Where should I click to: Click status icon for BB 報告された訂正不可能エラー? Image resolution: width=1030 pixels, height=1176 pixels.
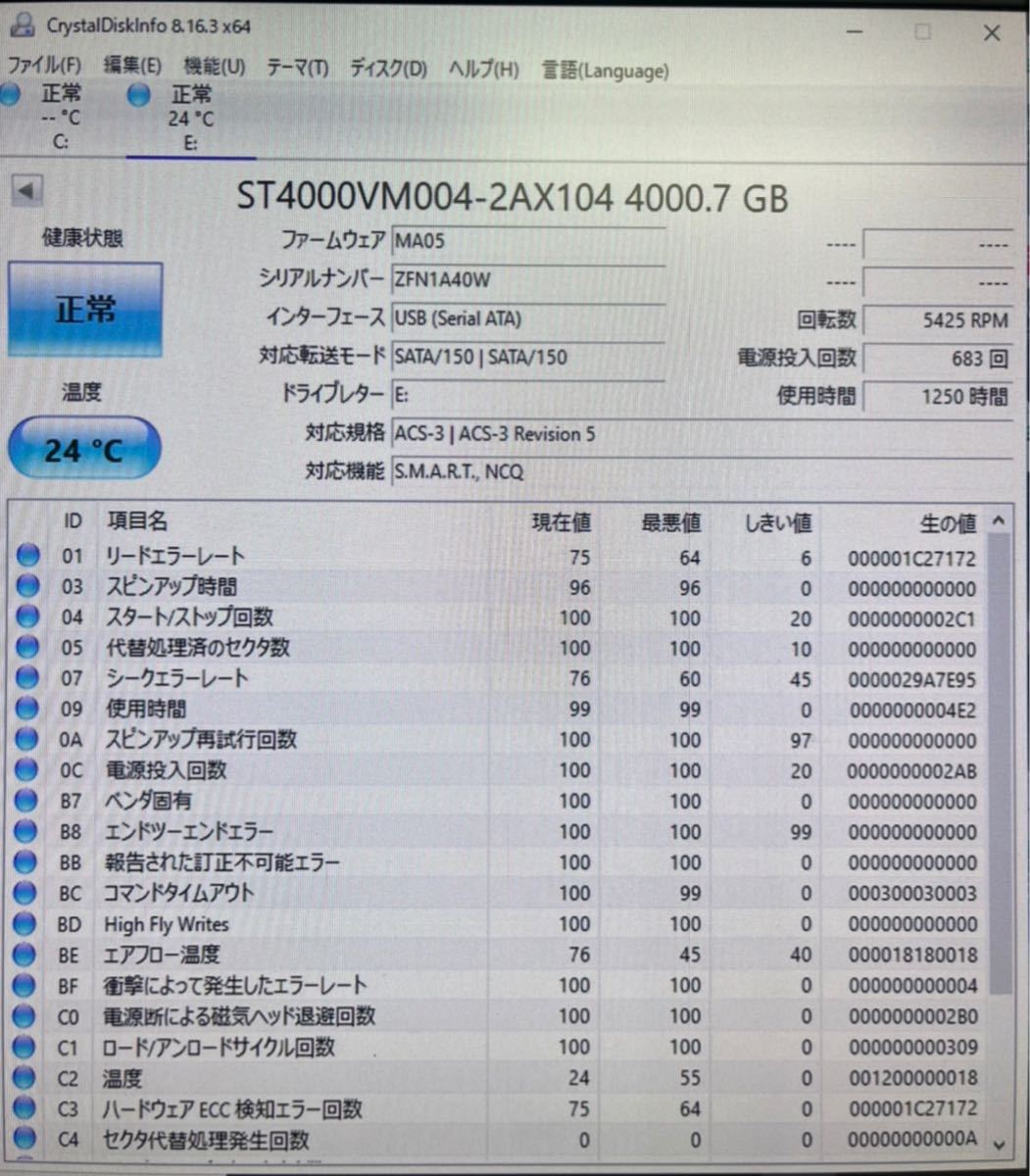[x=27, y=862]
